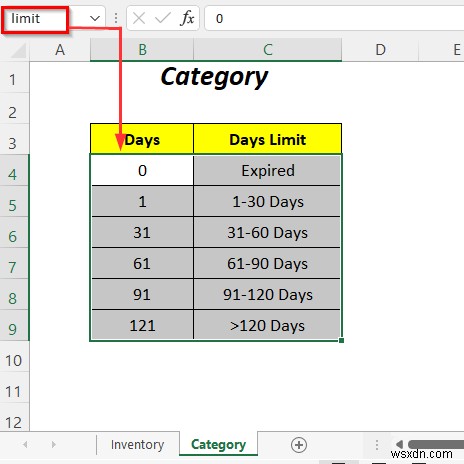Select the '61-90 Days' cell
The image size is (464, 464).
click(x=268, y=263)
